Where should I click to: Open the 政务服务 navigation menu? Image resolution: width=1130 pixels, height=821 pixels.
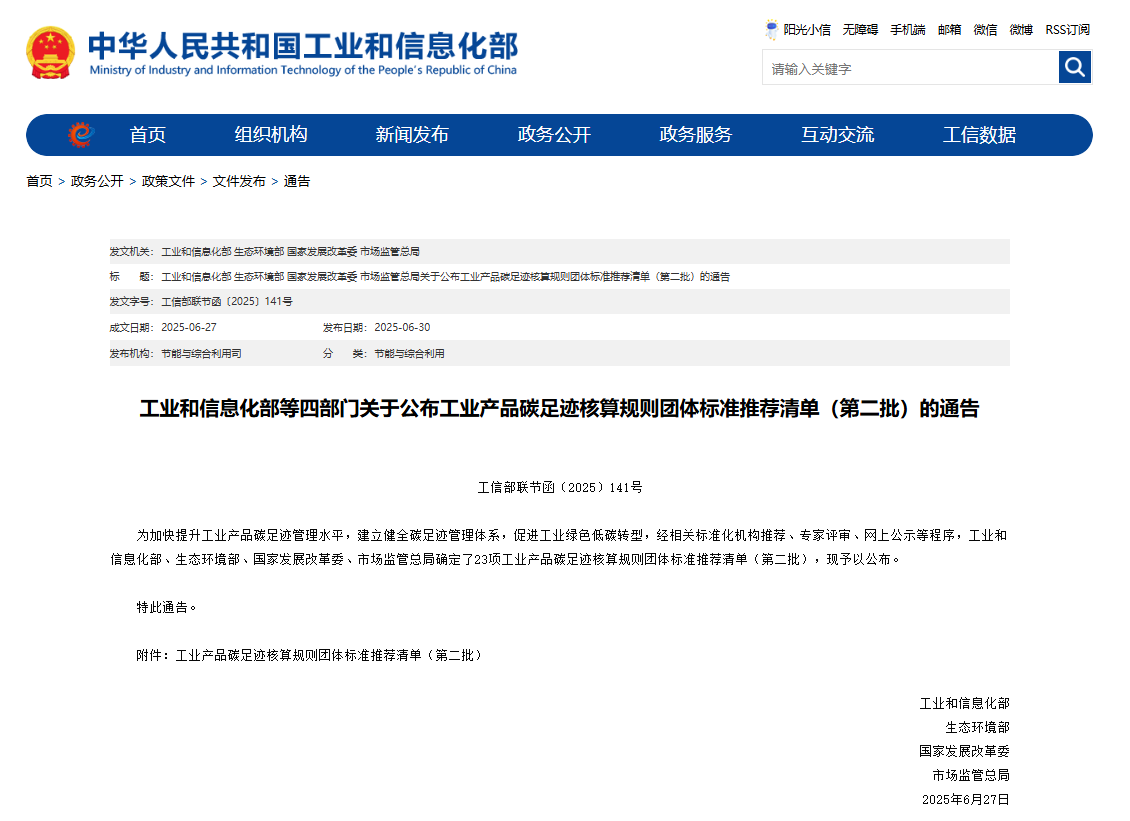695,135
